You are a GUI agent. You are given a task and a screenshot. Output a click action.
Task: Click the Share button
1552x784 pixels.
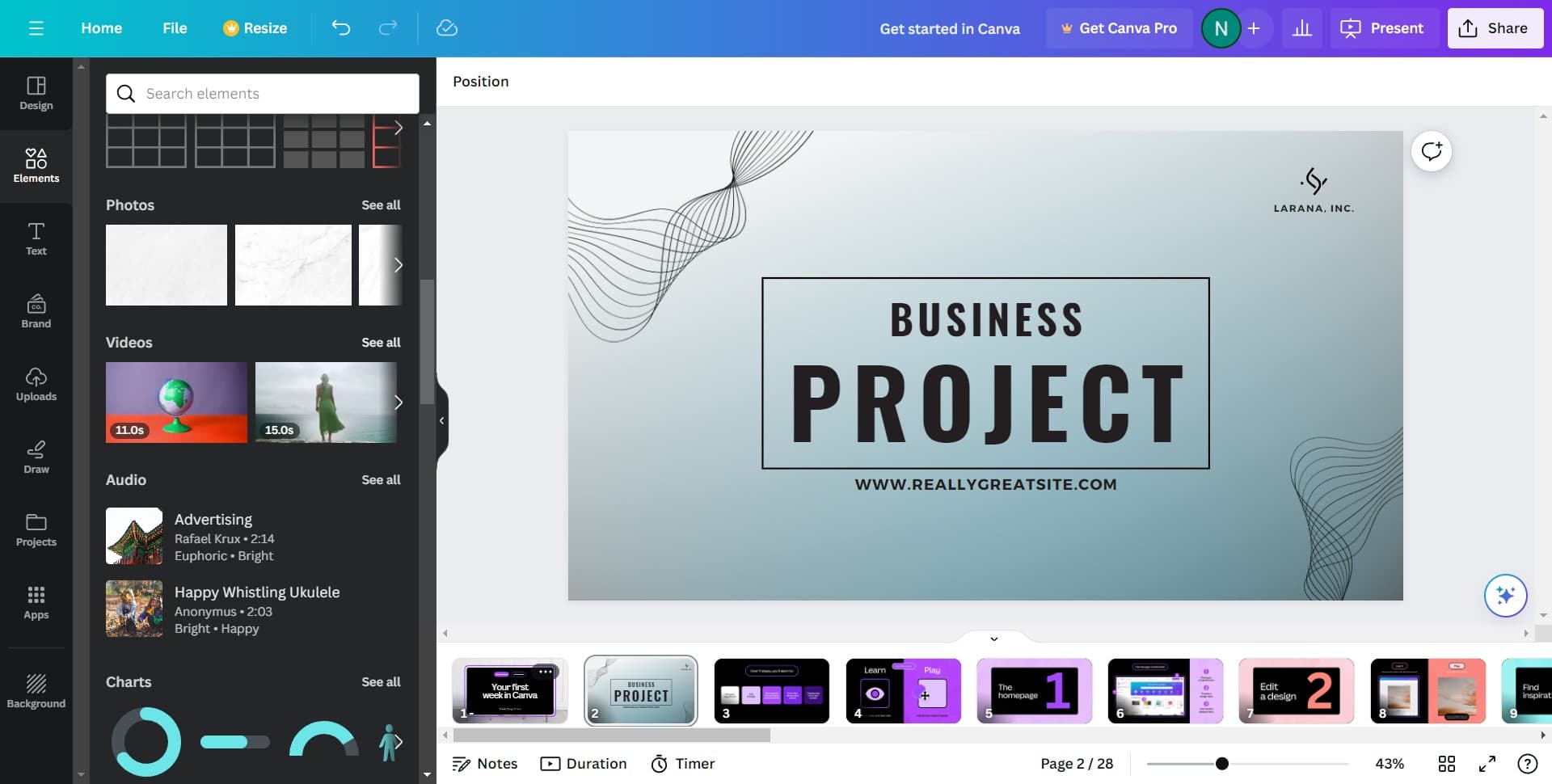(1494, 28)
